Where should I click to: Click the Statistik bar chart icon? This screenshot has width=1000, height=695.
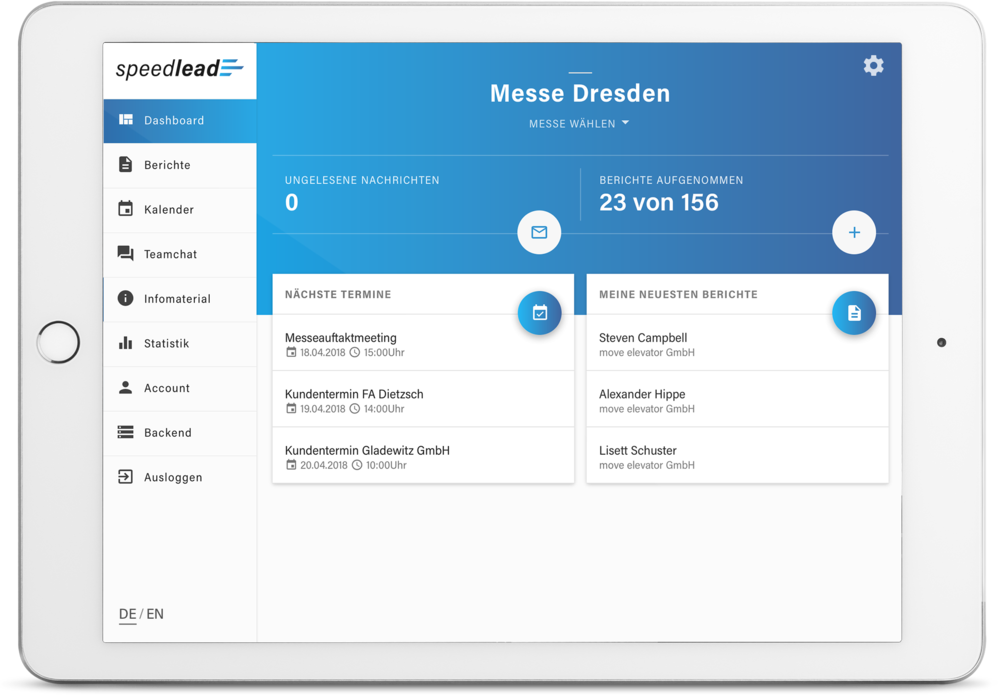click(x=126, y=343)
